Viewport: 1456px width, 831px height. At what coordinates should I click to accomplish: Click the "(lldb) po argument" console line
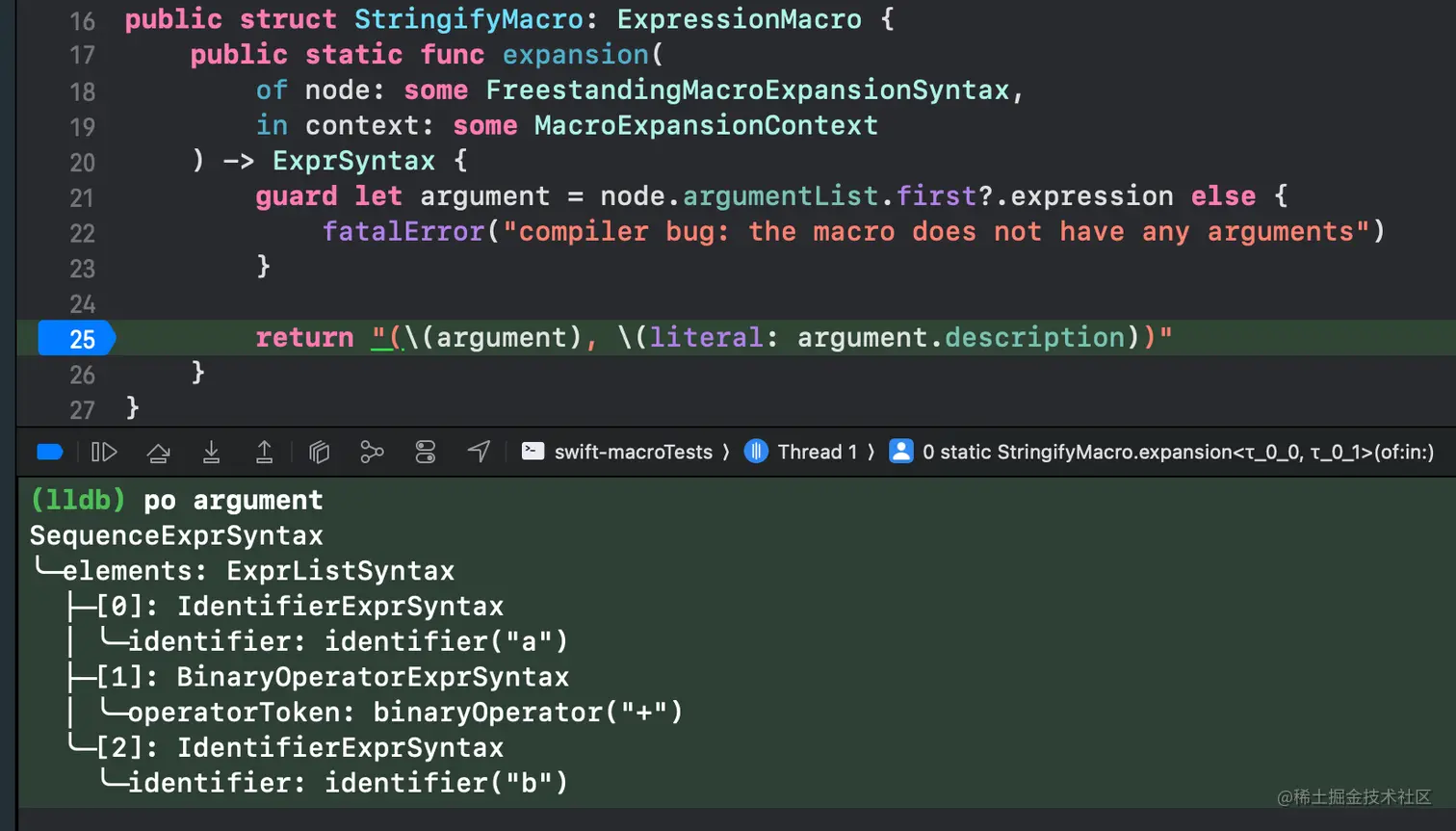[x=177, y=501]
